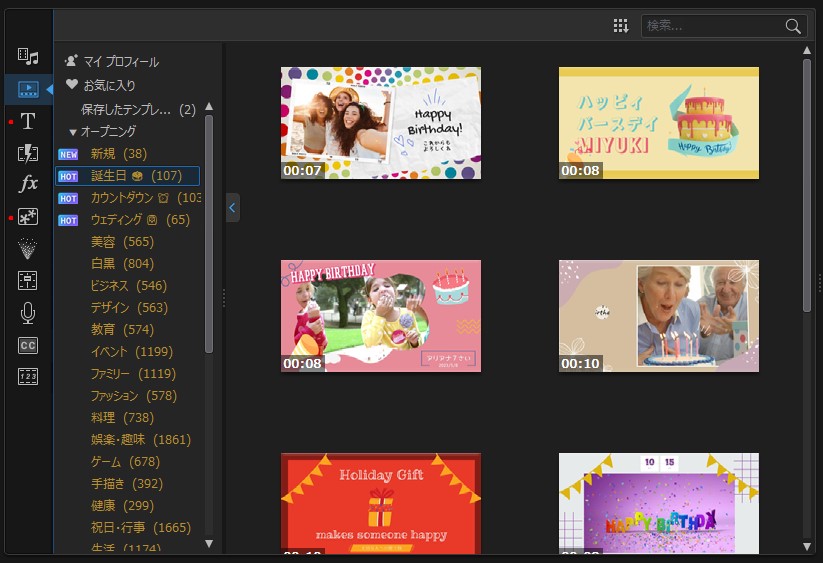The height and width of the screenshot is (563, 823).
Task: Select the ファミリー (1119) category
Action: tap(133, 374)
